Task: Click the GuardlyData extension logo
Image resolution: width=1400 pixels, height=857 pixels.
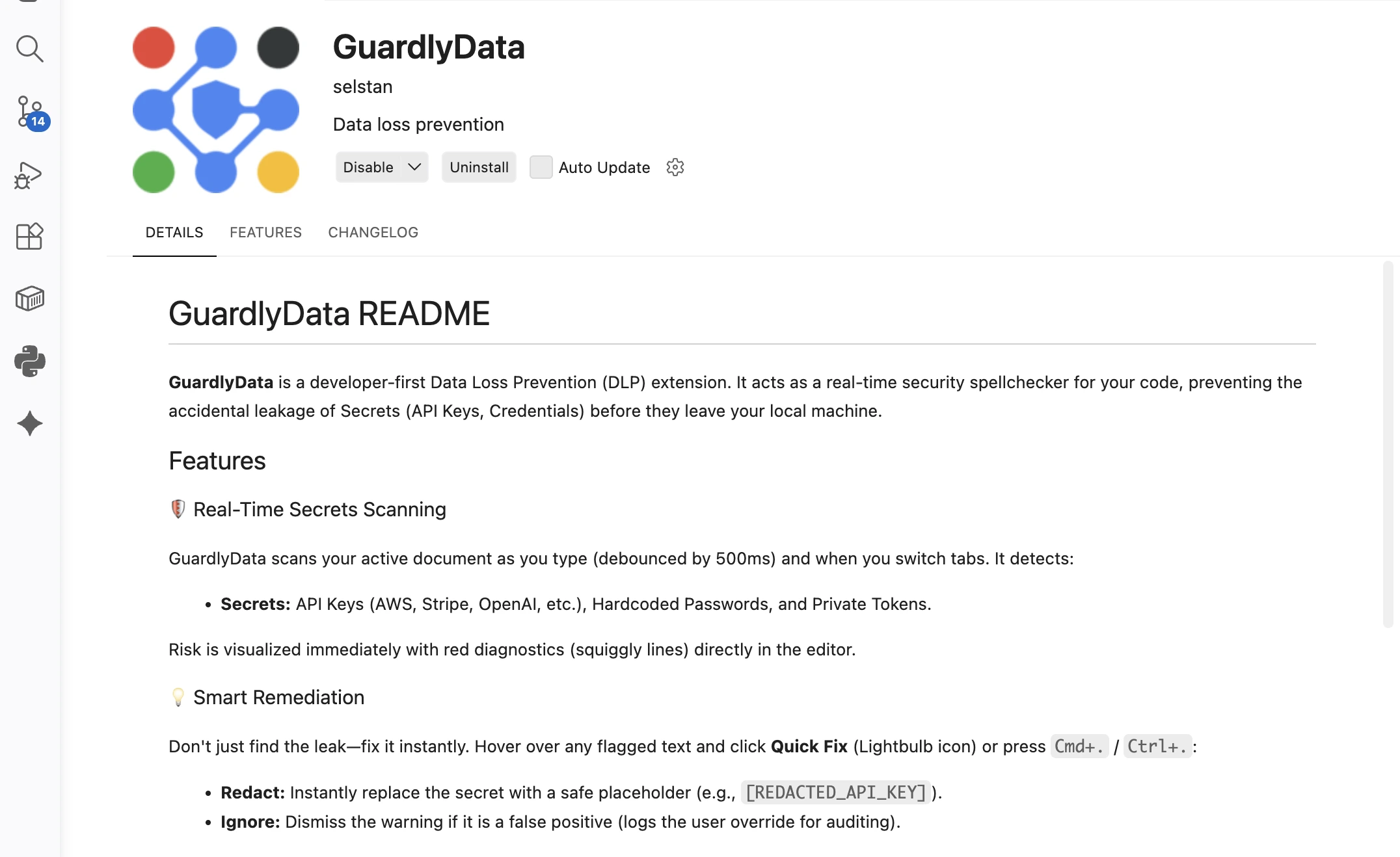Action: [x=215, y=110]
